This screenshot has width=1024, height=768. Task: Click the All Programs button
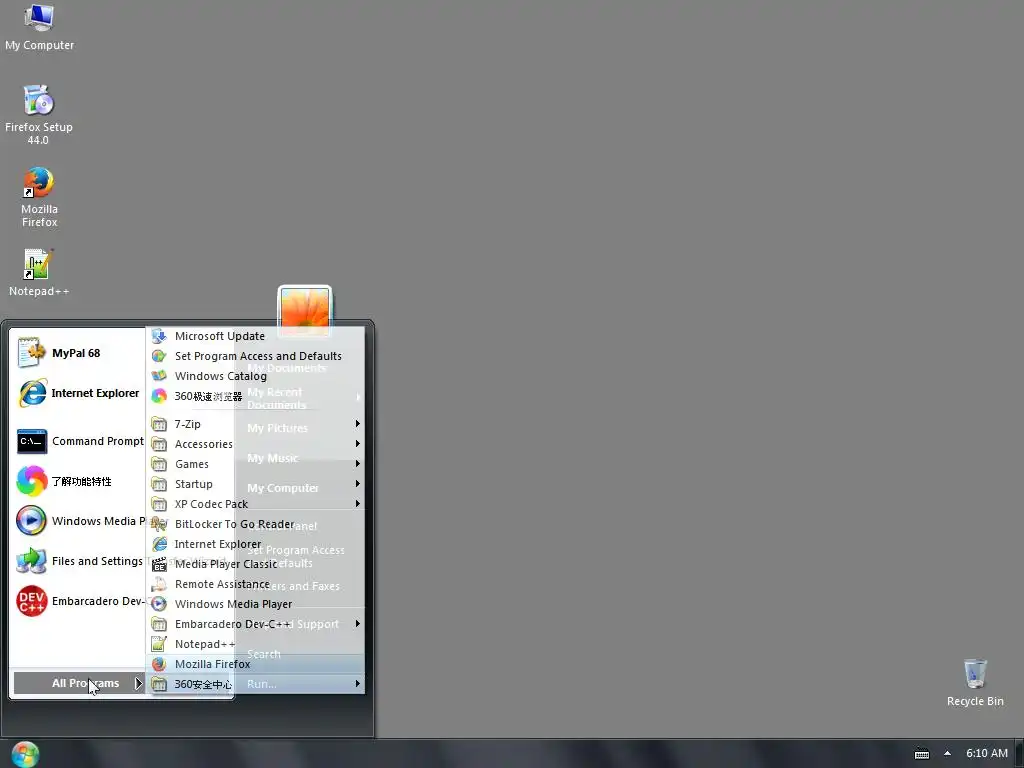(79, 683)
